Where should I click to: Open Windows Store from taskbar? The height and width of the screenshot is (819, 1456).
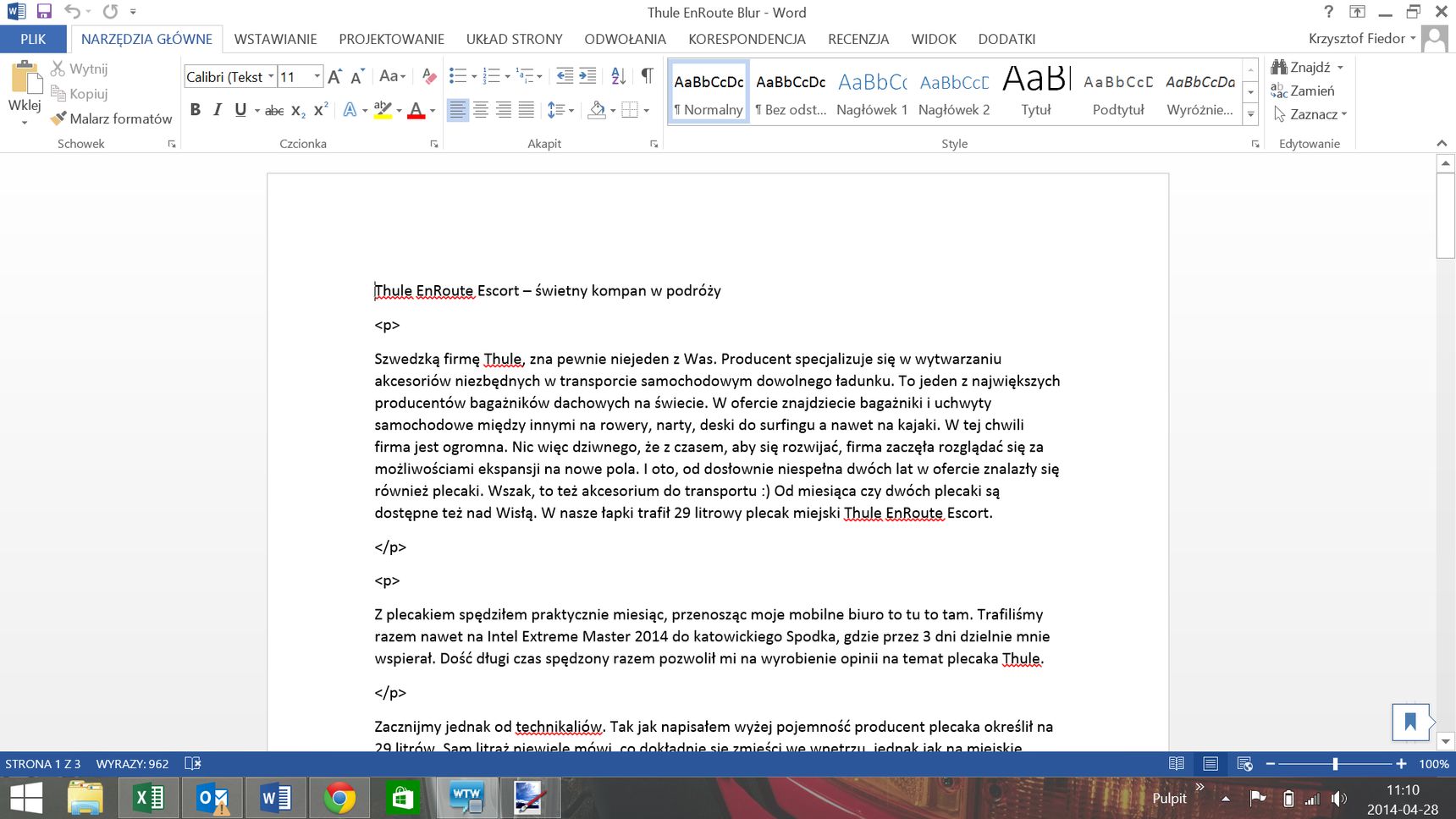(403, 798)
